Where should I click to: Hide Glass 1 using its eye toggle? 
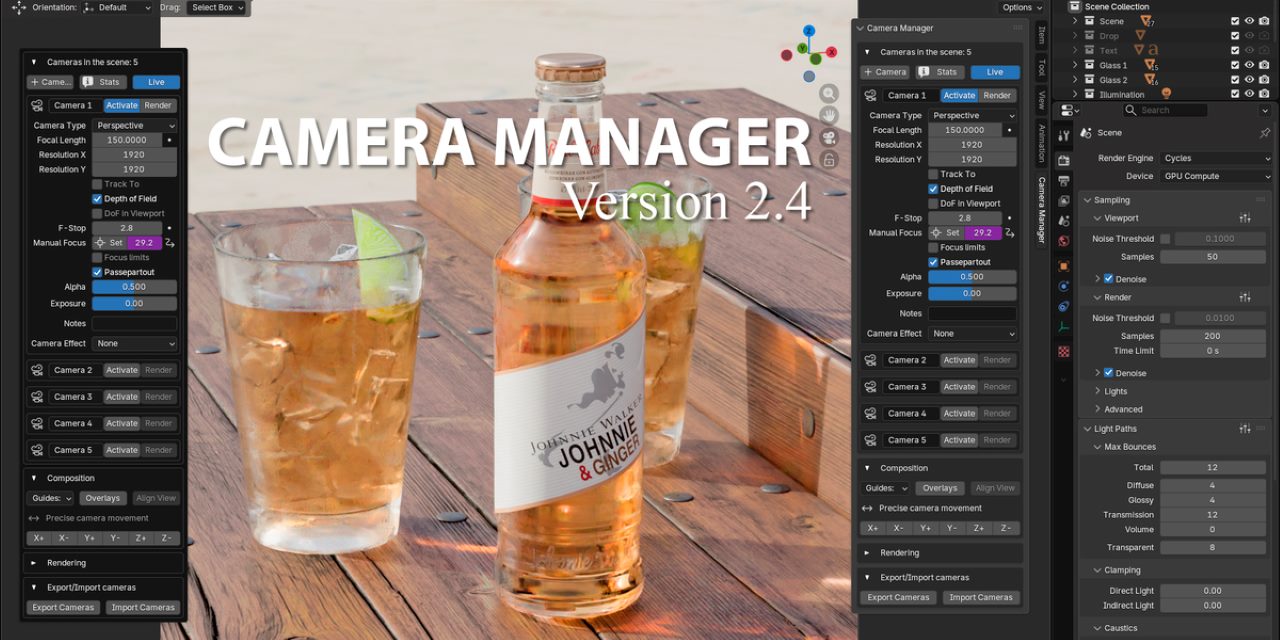click(1249, 64)
